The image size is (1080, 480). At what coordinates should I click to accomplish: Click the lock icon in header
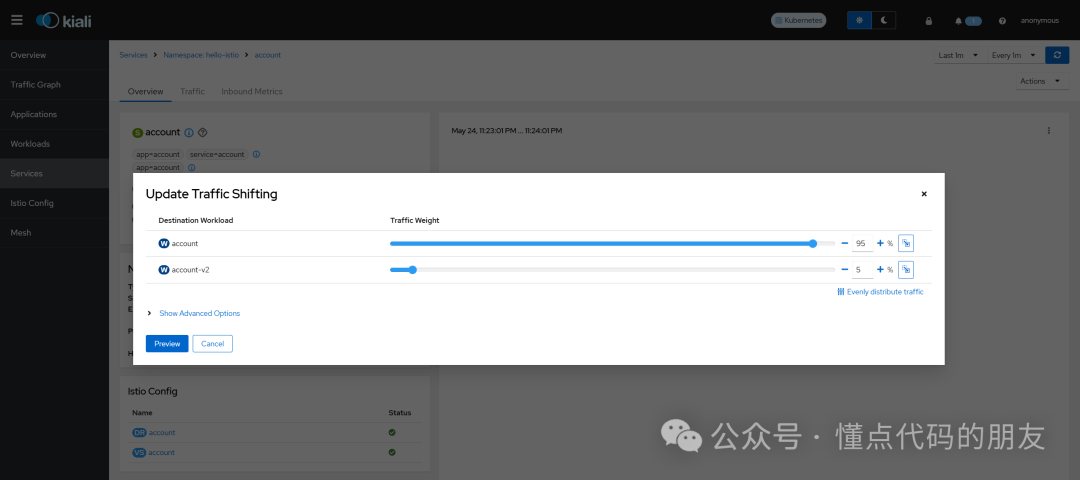coord(928,21)
